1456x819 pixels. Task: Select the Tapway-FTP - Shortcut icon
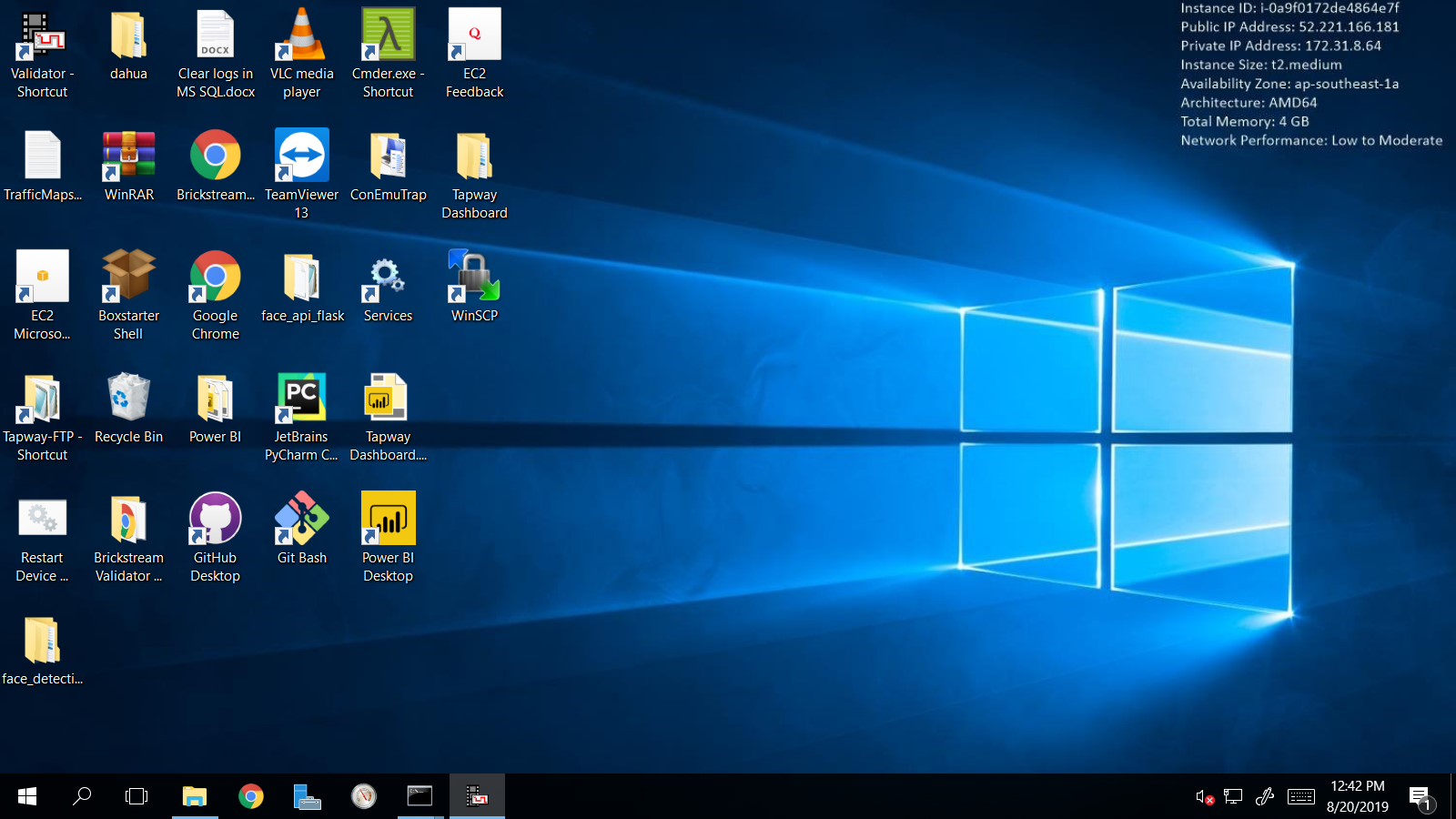point(43,418)
